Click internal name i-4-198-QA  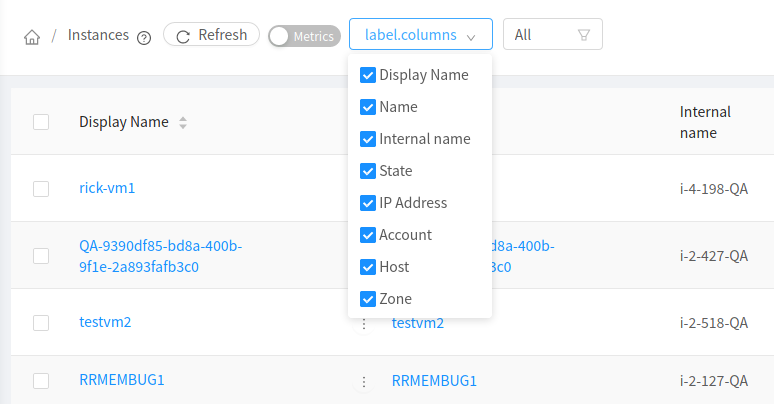tap(714, 189)
